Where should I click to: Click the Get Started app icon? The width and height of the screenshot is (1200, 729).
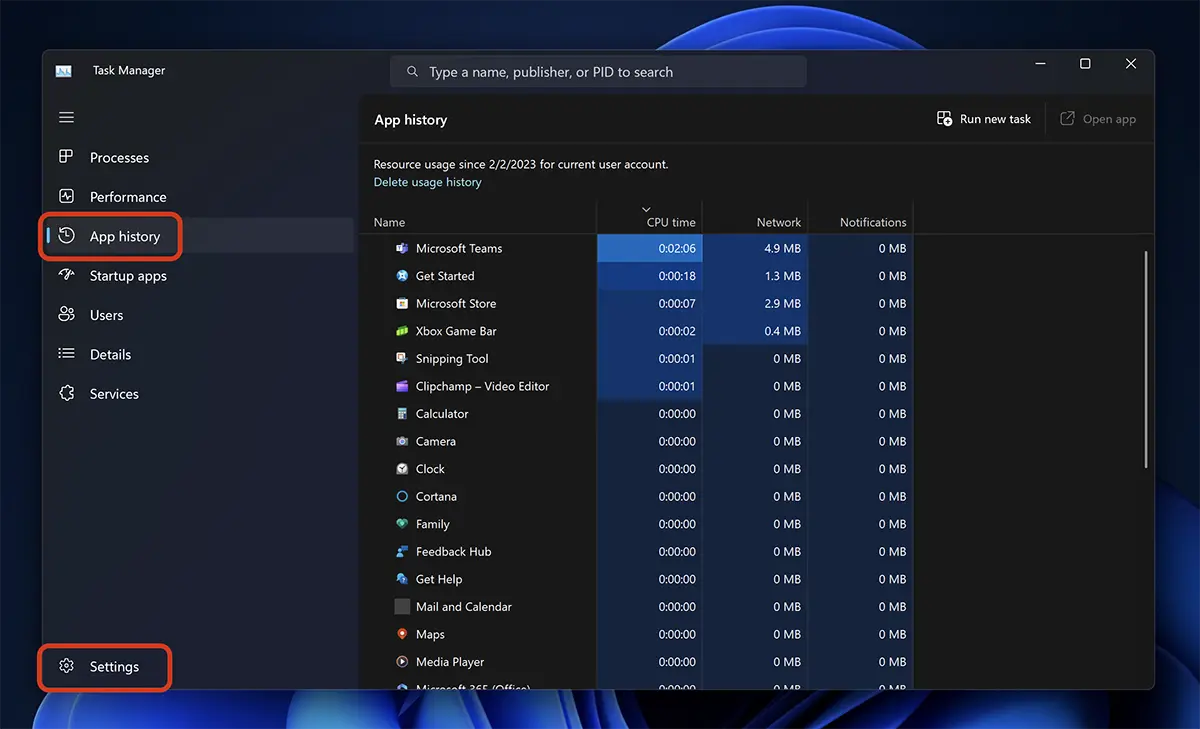402,276
